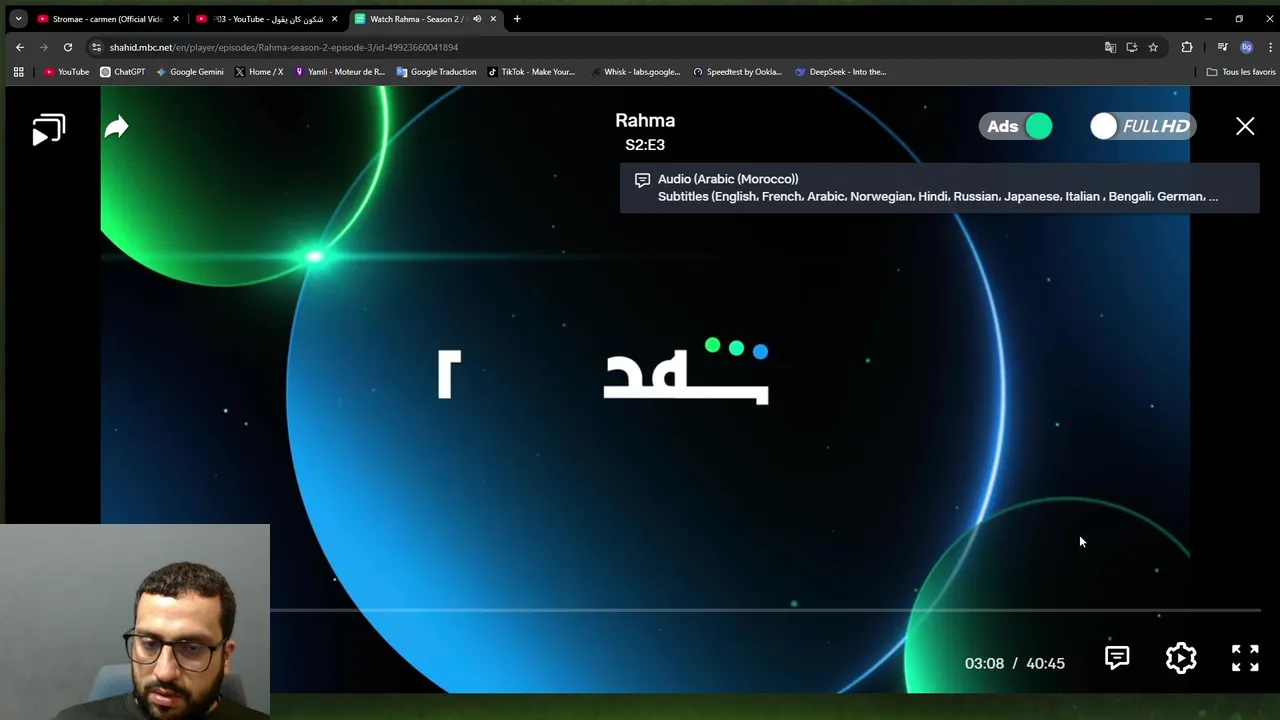This screenshot has height=720, width=1280.
Task: Open the Tous les favoris folder
Action: point(1241,72)
